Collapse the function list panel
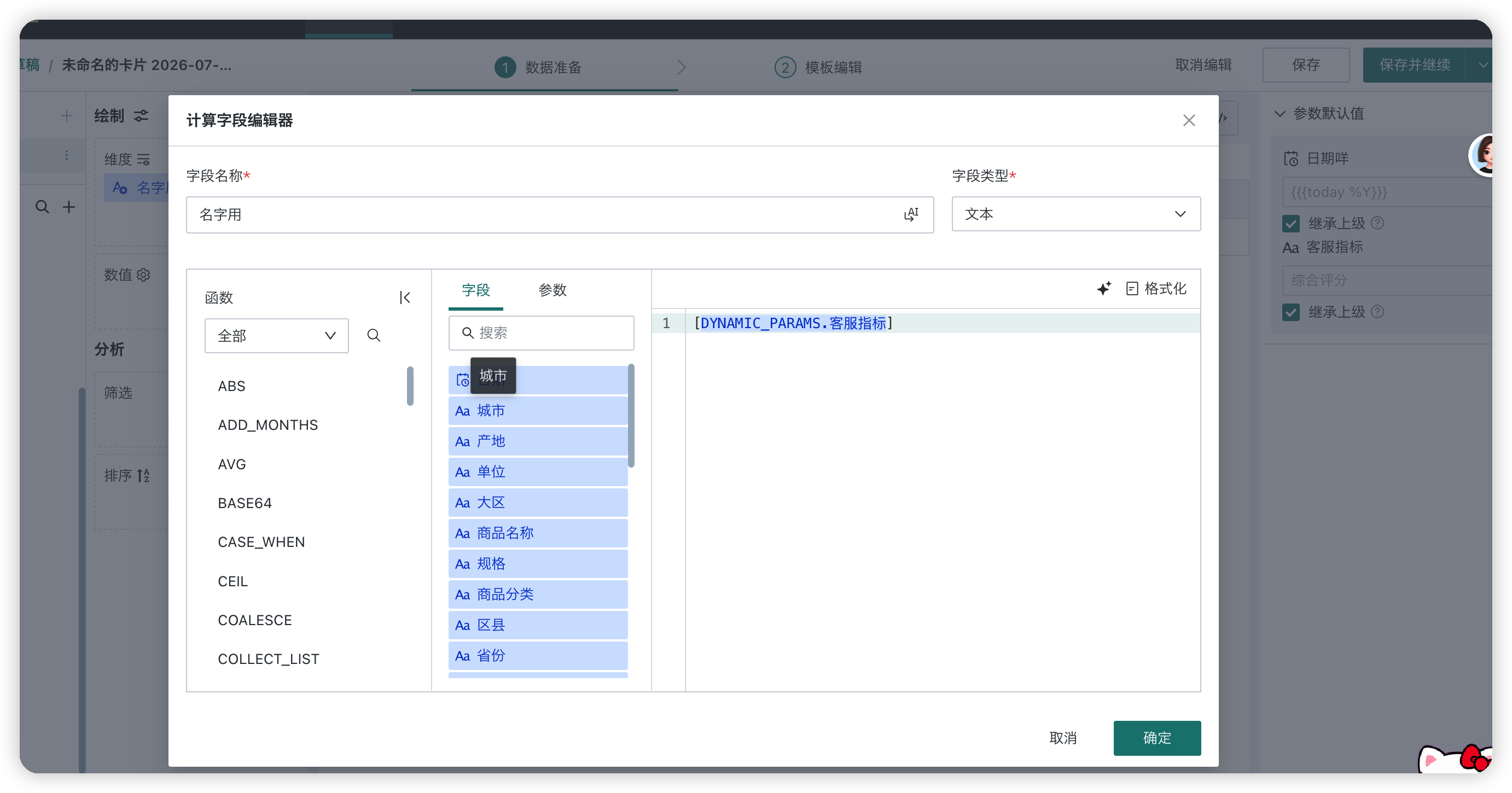1512x793 pixels. [x=405, y=298]
